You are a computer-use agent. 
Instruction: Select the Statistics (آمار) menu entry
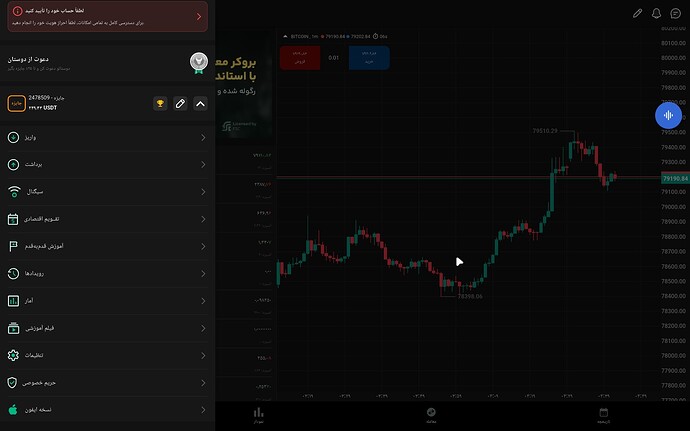point(107,301)
